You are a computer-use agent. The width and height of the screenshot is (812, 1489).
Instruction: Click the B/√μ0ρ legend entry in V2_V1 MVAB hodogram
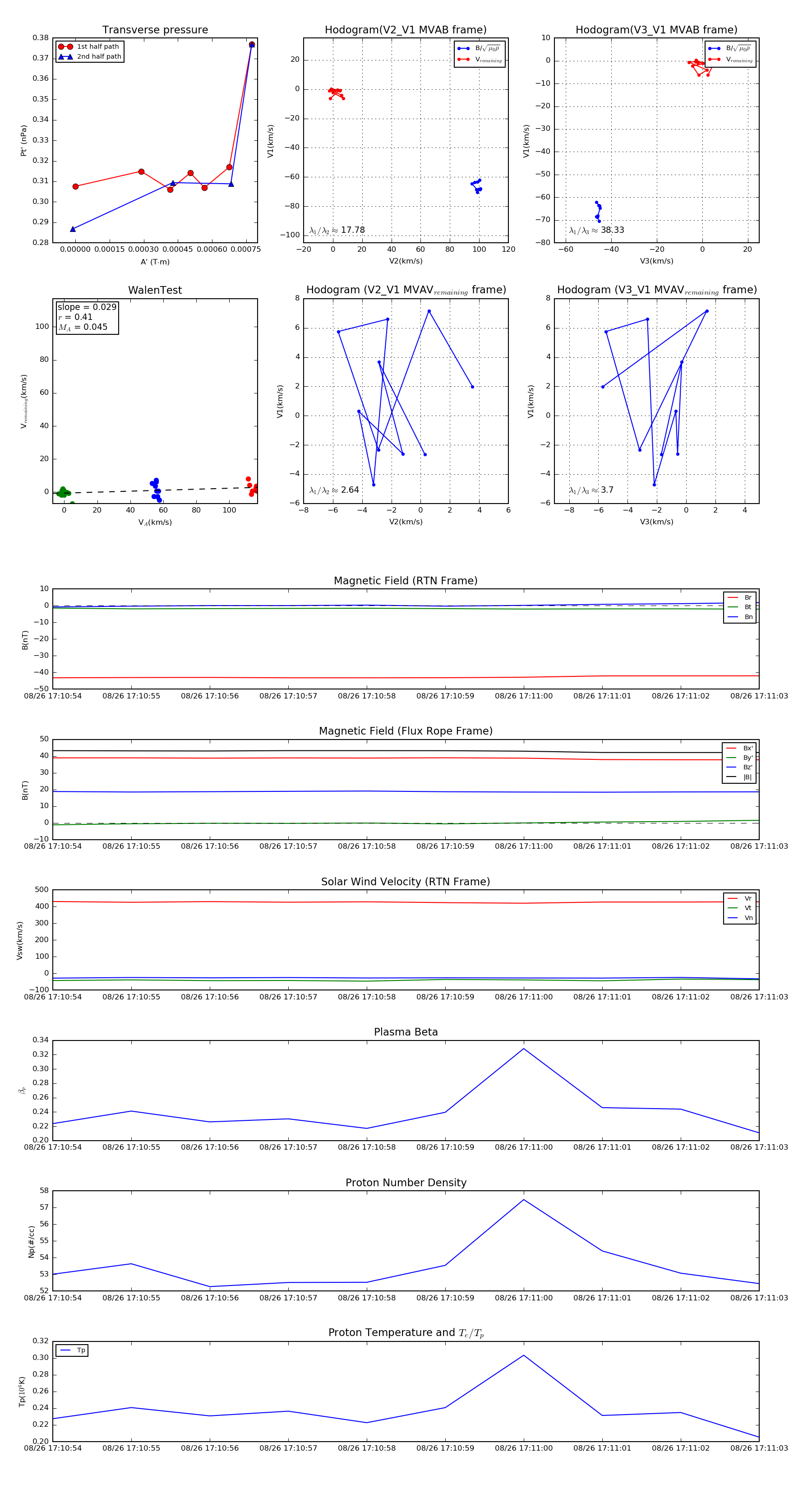coord(479,49)
